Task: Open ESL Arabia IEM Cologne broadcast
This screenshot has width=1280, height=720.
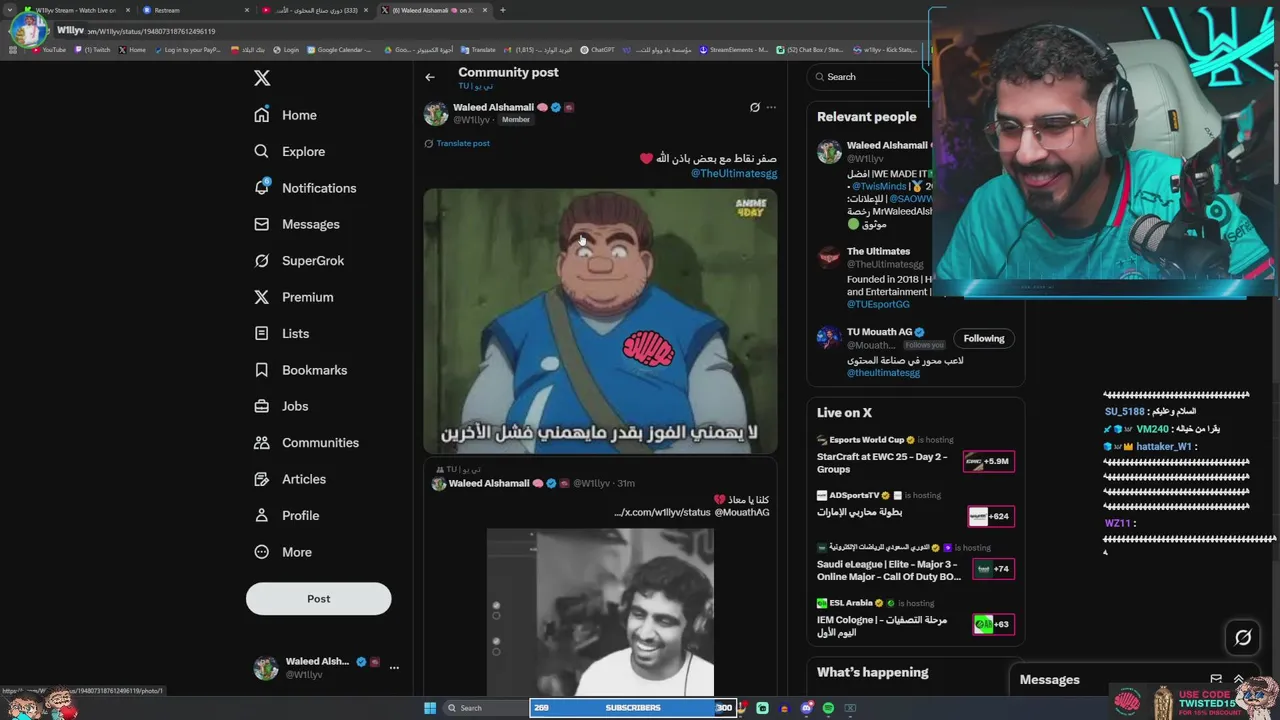Action: tap(915, 619)
